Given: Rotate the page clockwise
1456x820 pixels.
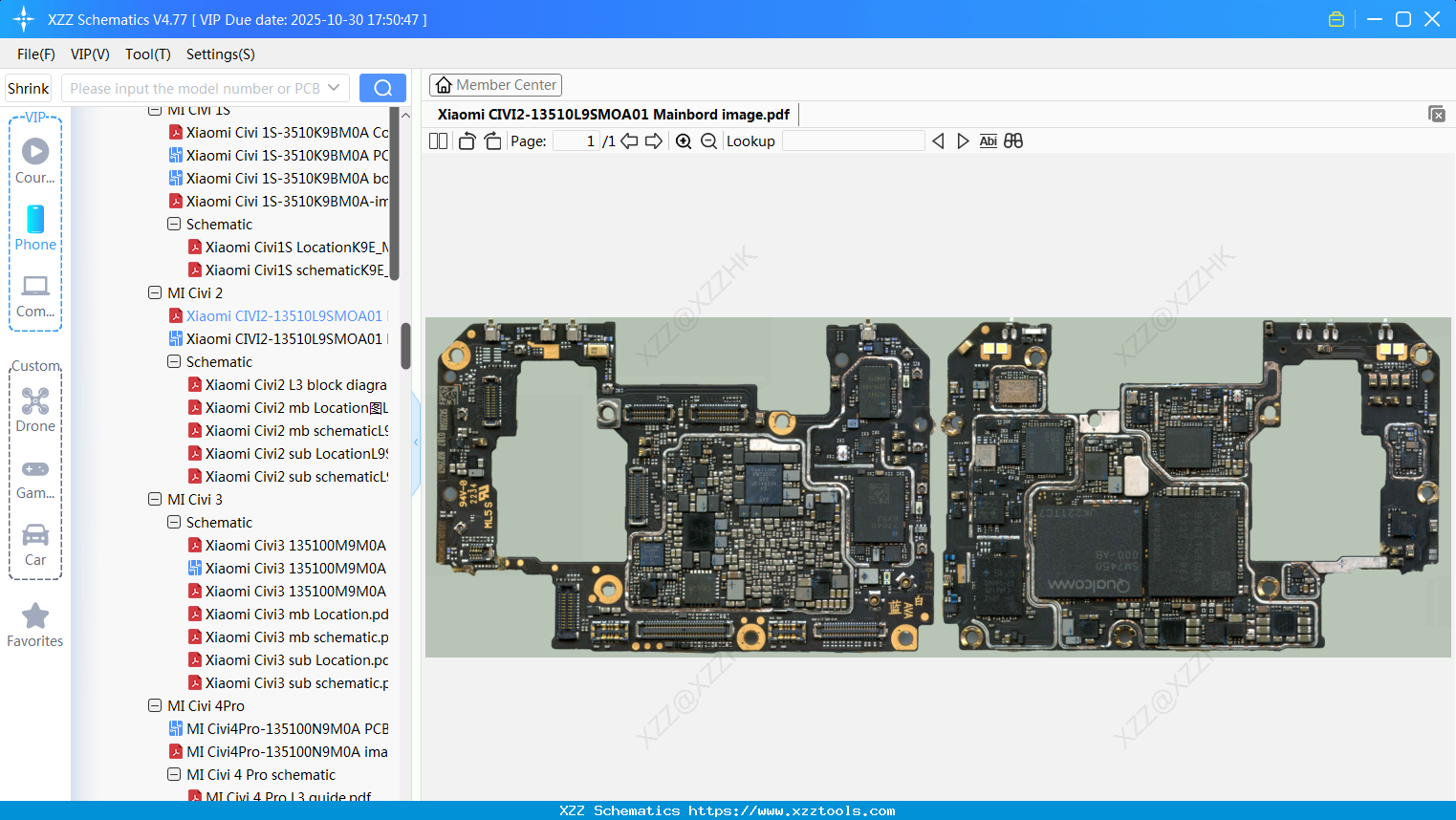Looking at the screenshot, I should tap(492, 140).
